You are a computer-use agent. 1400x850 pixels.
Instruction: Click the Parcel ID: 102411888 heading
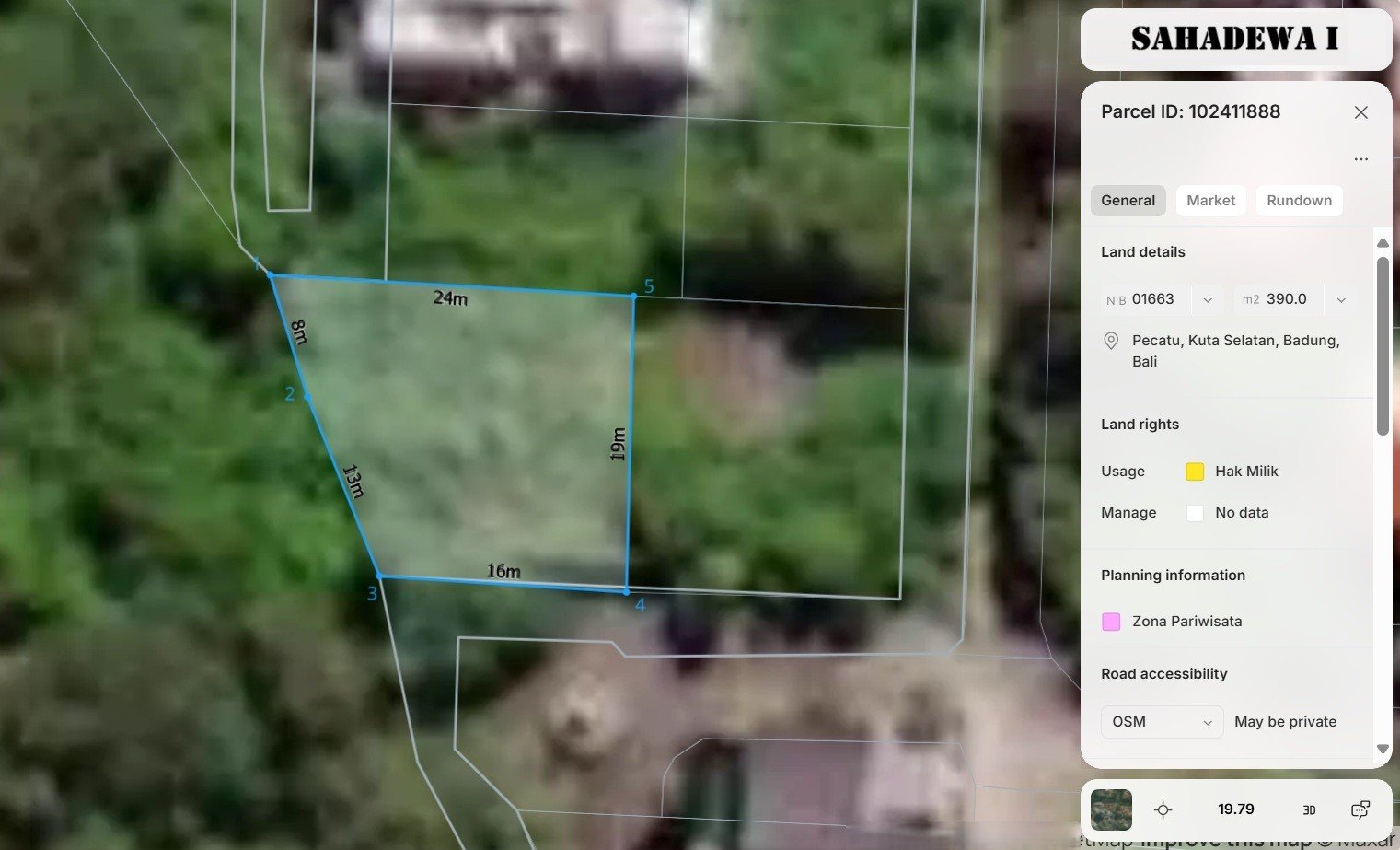pyautogui.click(x=1190, y=111)
